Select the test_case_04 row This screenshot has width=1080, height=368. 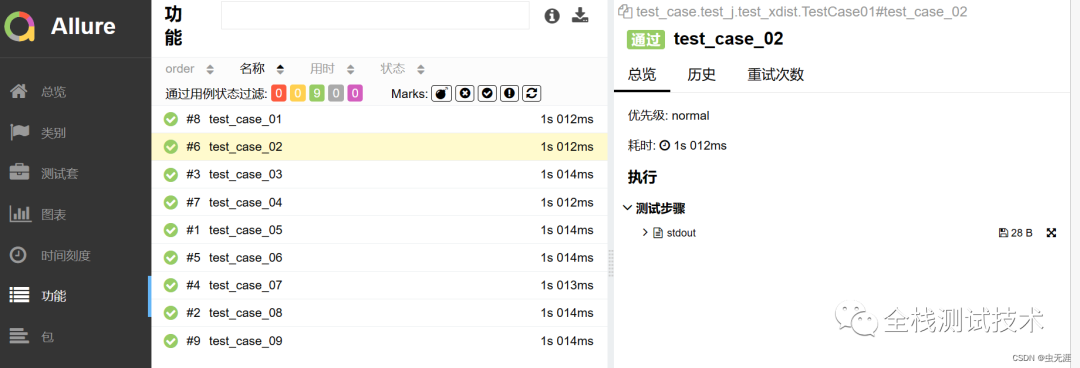pos(379,203)
